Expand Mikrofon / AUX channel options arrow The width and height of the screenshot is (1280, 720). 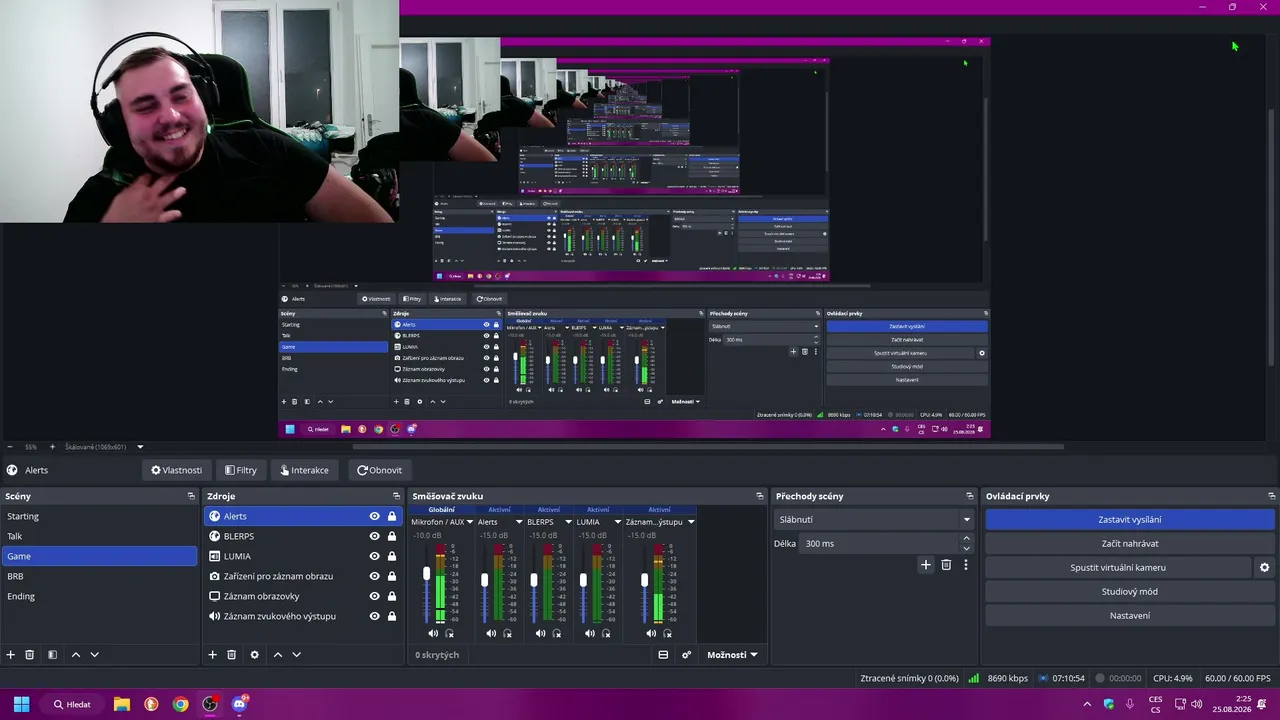coord(469,522)
